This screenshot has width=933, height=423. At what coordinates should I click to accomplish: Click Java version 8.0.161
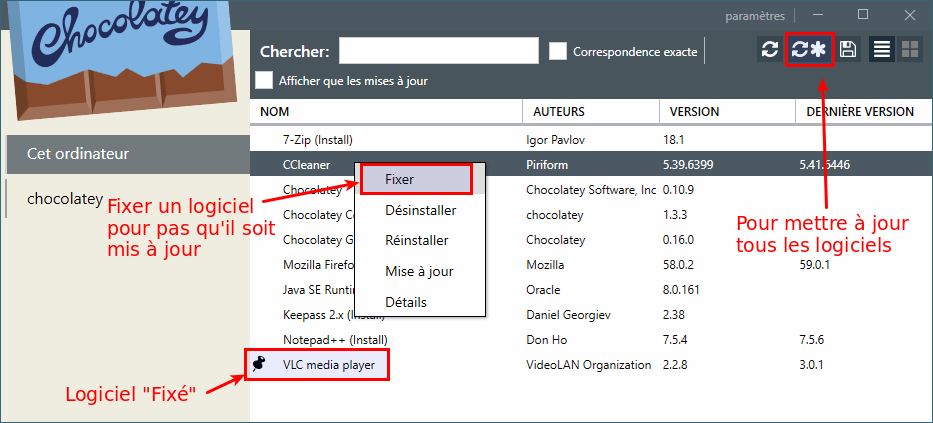(681, 290)
